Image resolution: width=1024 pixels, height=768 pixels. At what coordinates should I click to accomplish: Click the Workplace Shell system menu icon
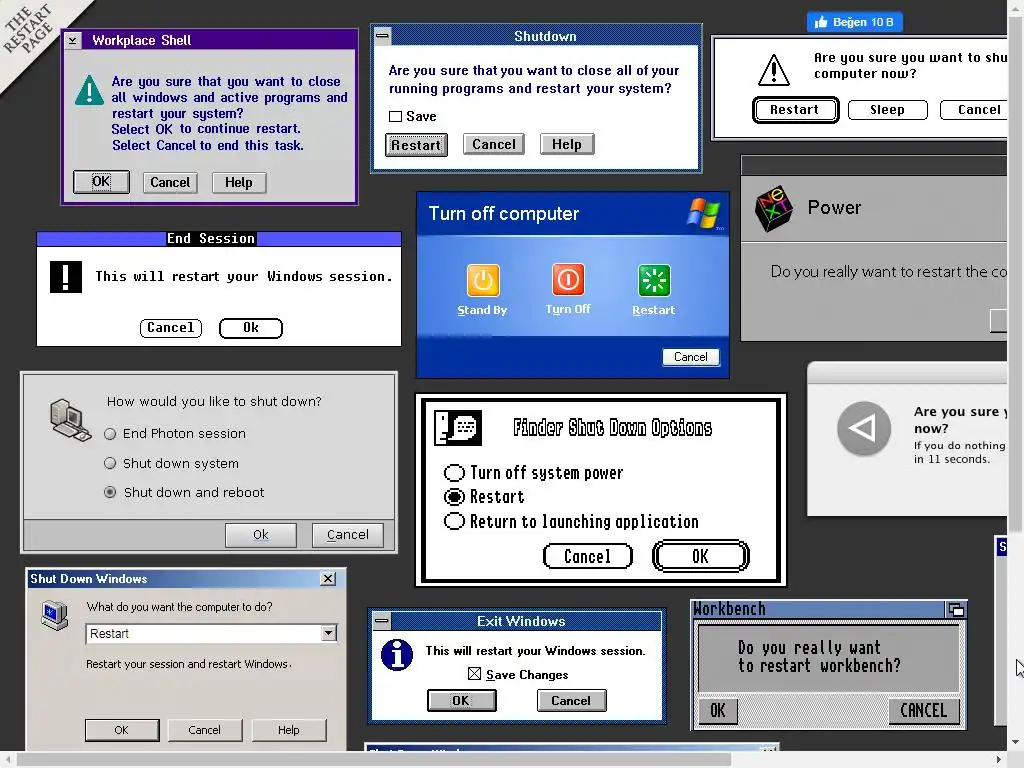coord(72,40)
